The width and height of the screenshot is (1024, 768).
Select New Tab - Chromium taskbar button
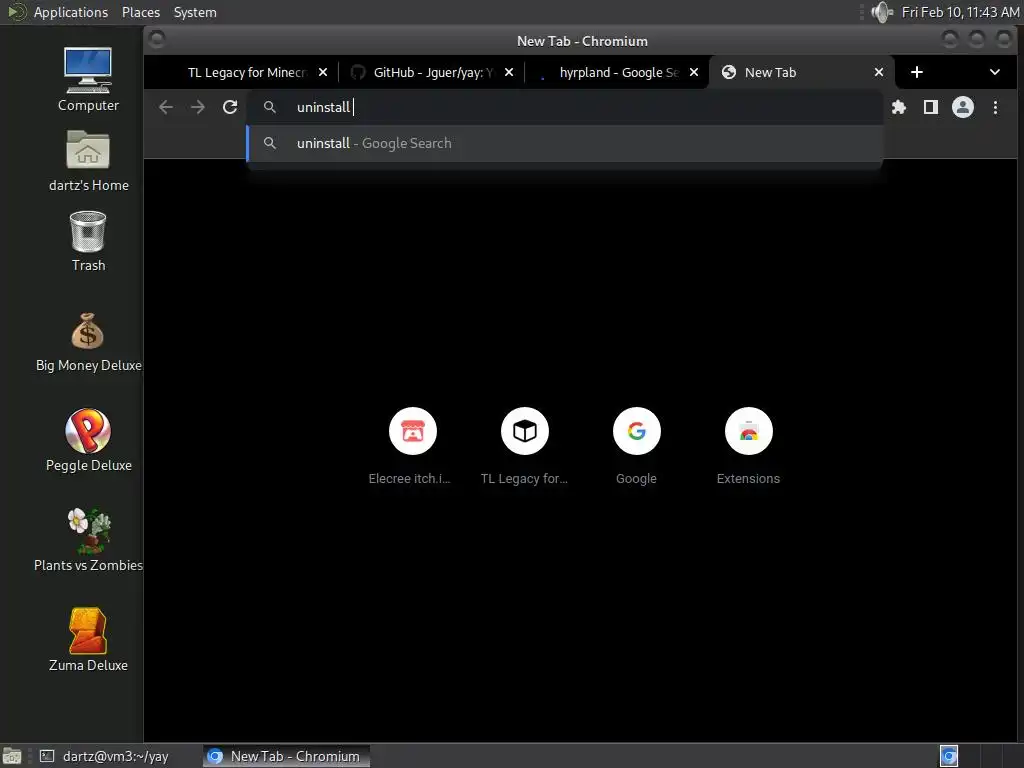pyautogui.click(x=286, y=756)
